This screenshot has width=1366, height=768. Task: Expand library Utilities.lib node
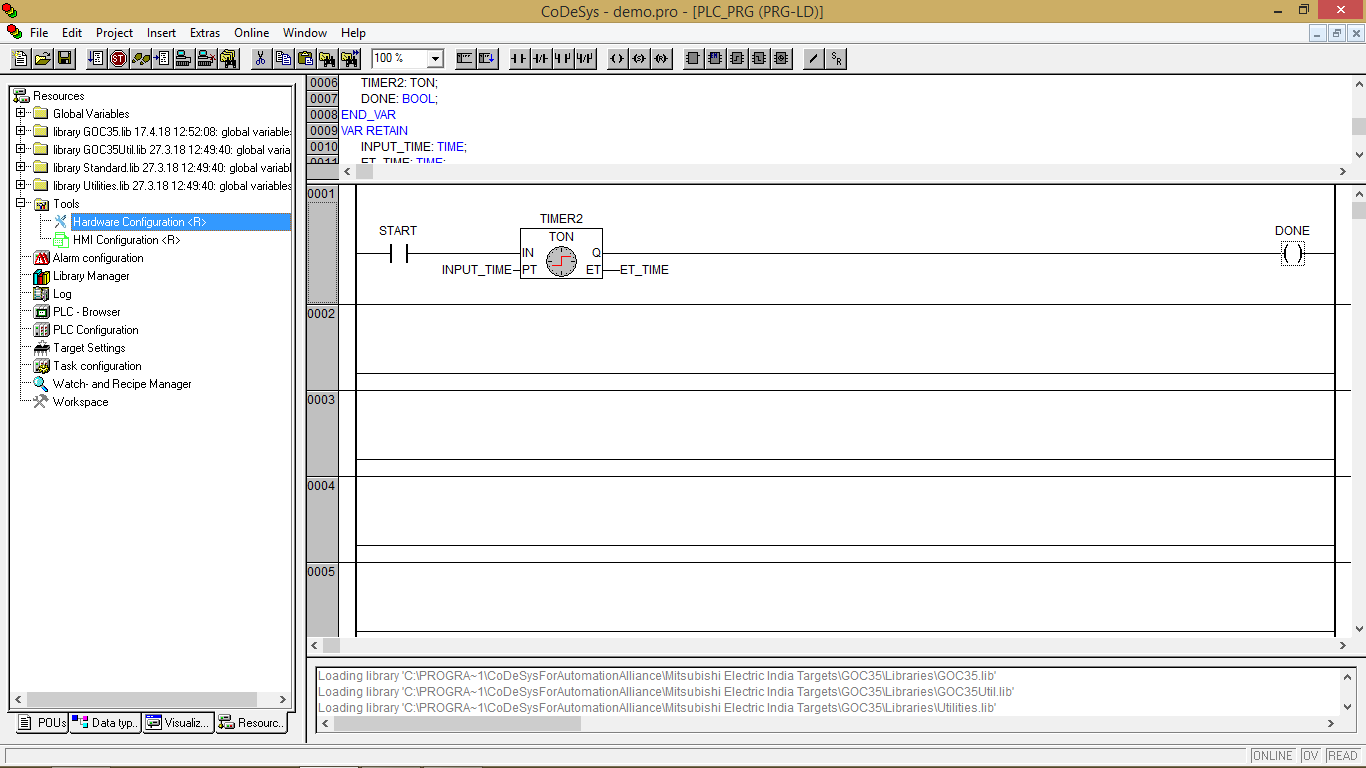point(20,185)
